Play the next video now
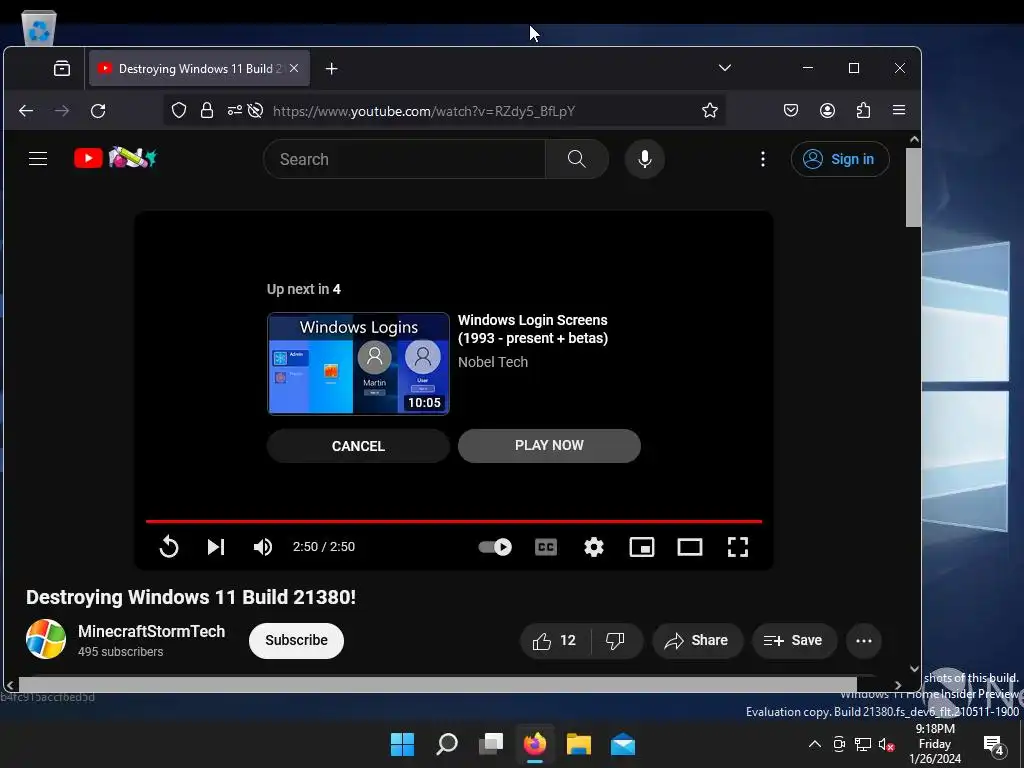Screen dimensions: 1024x768 pyautogui.click(x=549, y=445)
